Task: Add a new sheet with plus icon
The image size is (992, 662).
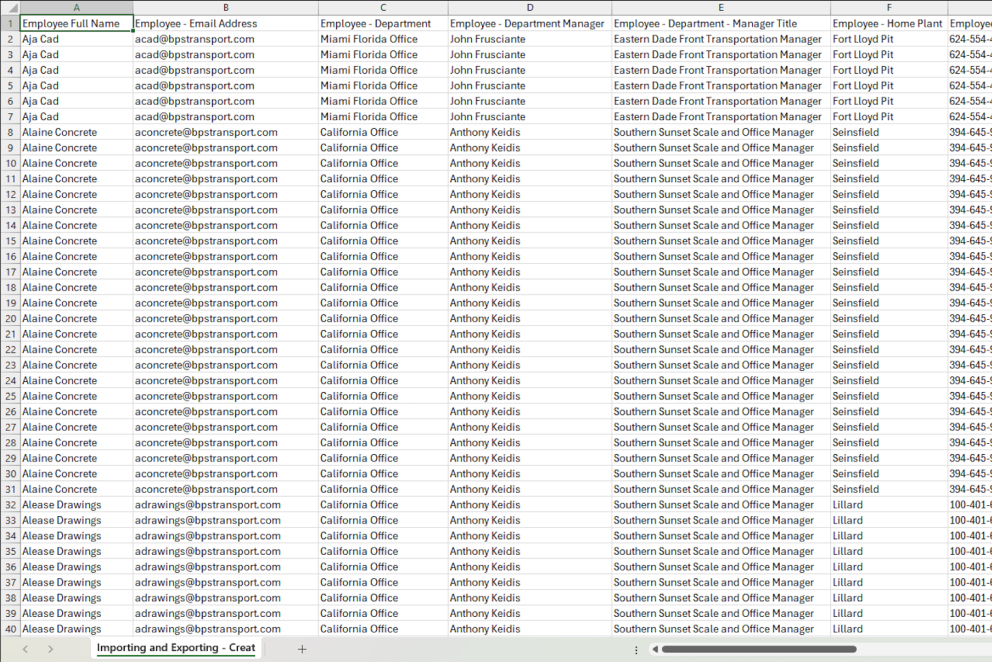Action: point(302,649)
